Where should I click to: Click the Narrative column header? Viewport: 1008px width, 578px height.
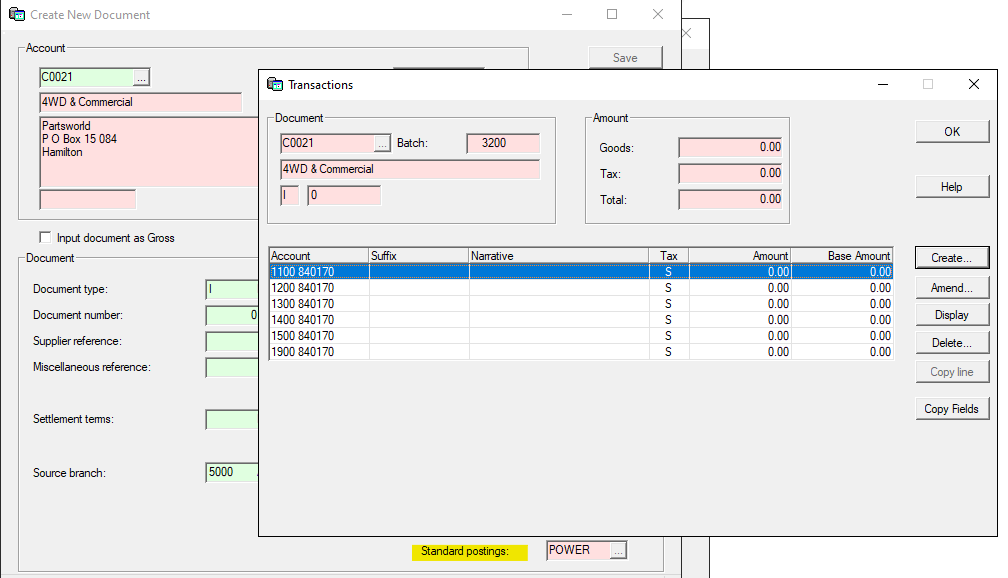[x=558, y=256]
